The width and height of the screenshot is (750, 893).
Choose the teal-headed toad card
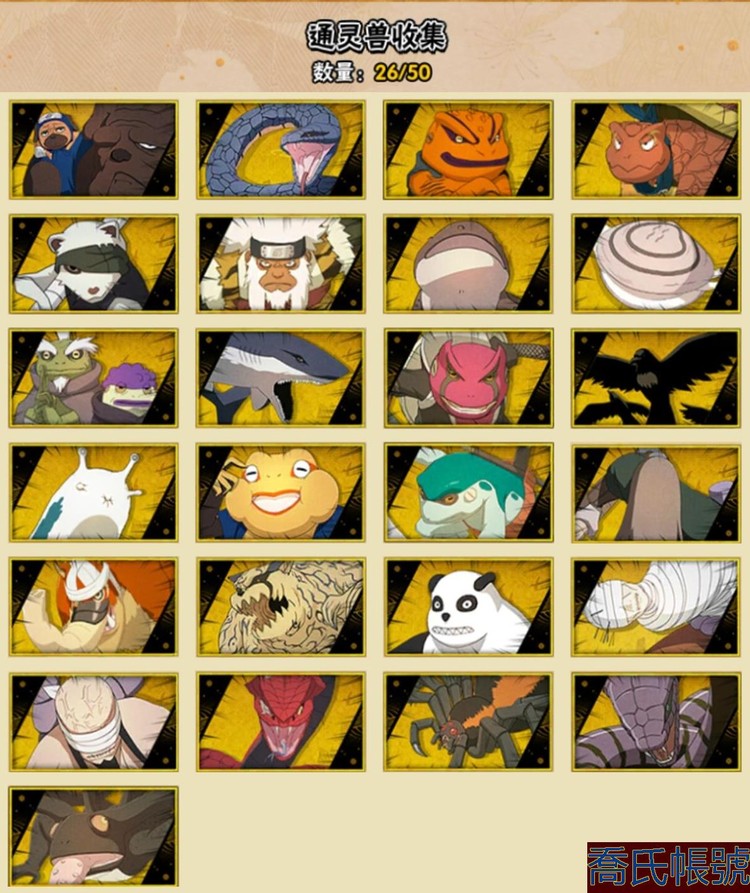pyautogui.click(x=468, y=493)
